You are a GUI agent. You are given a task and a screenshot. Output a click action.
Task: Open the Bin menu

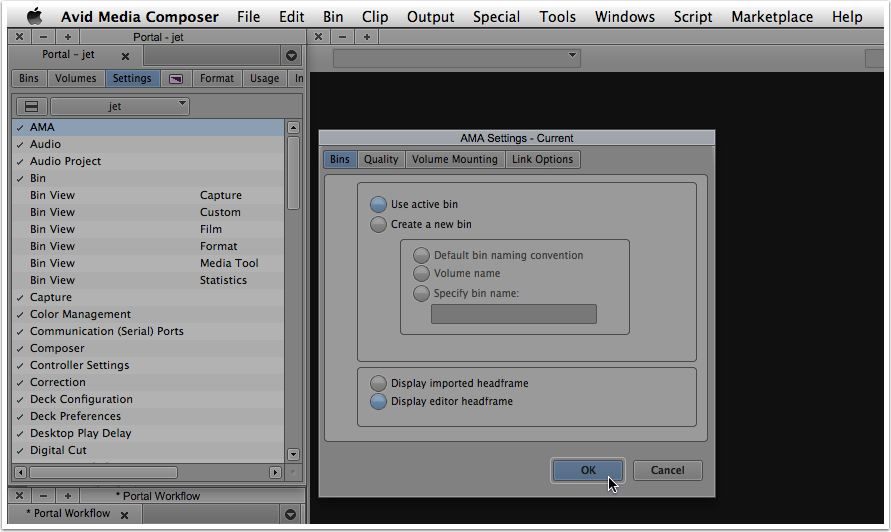(333, 17)
